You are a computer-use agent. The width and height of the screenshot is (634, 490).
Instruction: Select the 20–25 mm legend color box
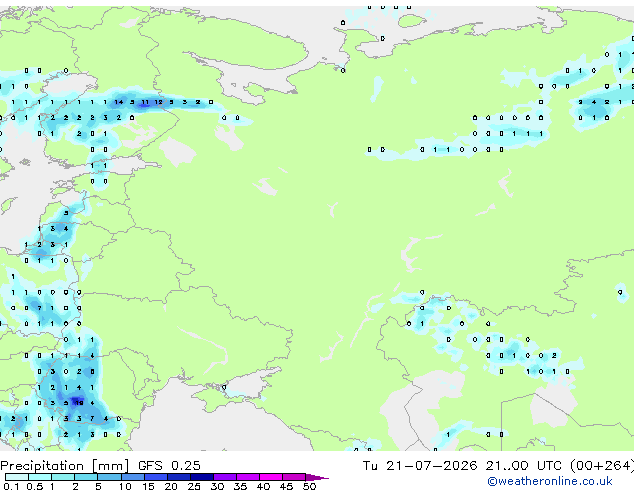(179, 477)
